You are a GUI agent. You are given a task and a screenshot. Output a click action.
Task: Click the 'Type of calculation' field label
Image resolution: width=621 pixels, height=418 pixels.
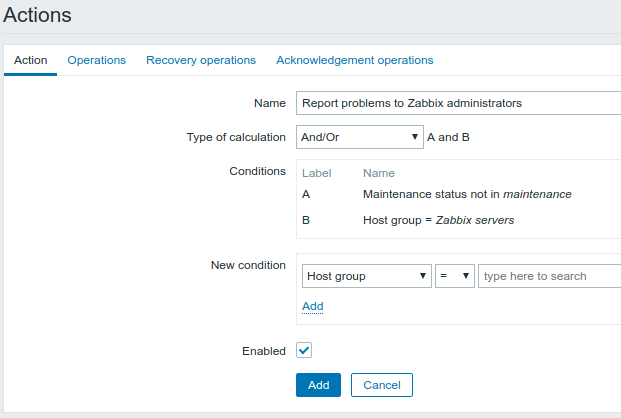(x=236, y=137)
